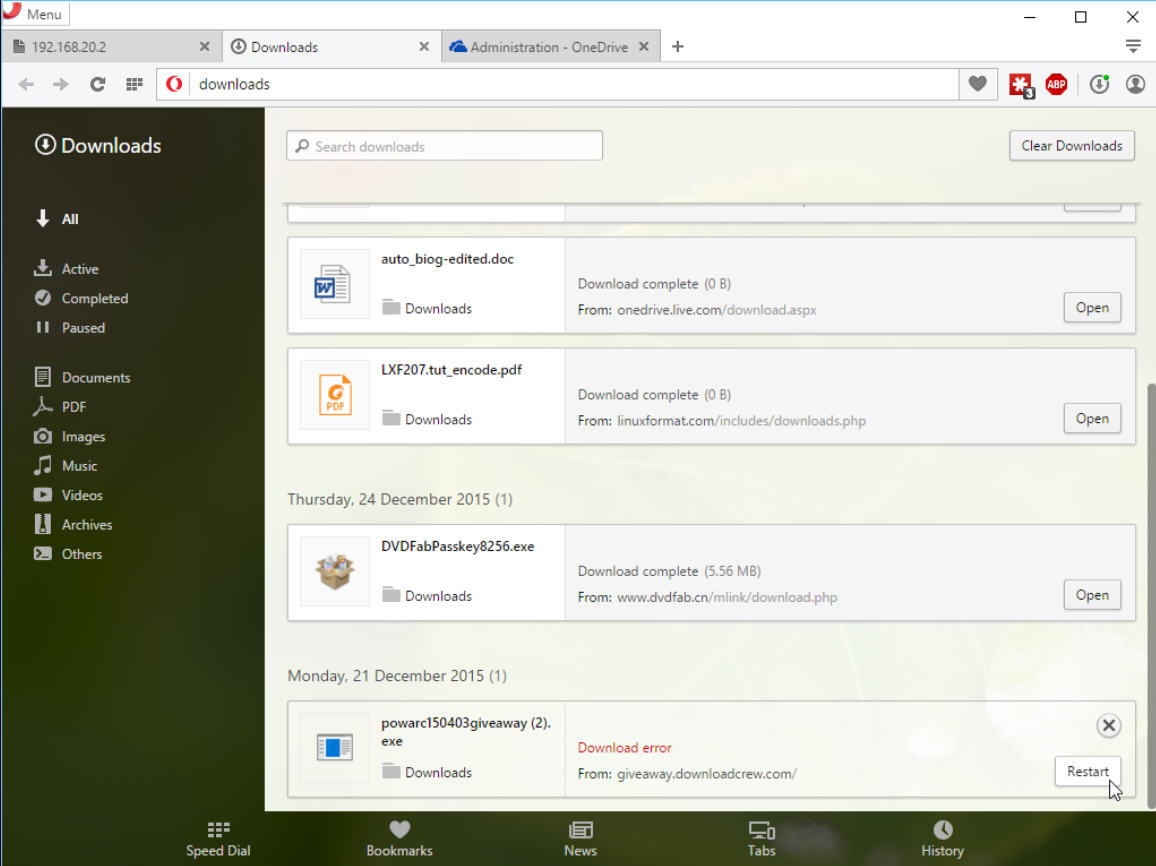Filter by Paused downloads
The width and height of the screenshot is (1156, 866).
[x=69, y=328]
